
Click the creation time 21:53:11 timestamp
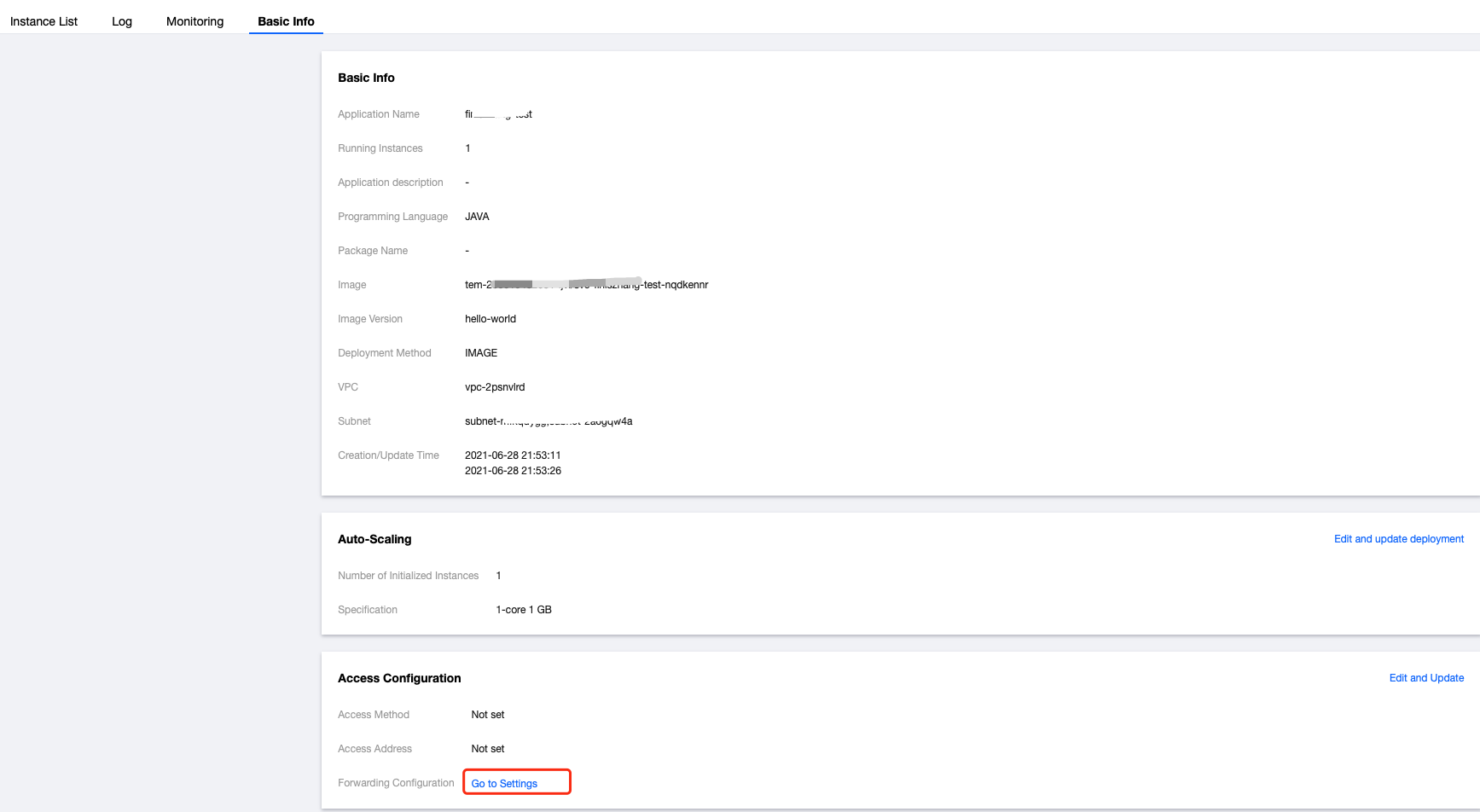click(x=513, y=455)
